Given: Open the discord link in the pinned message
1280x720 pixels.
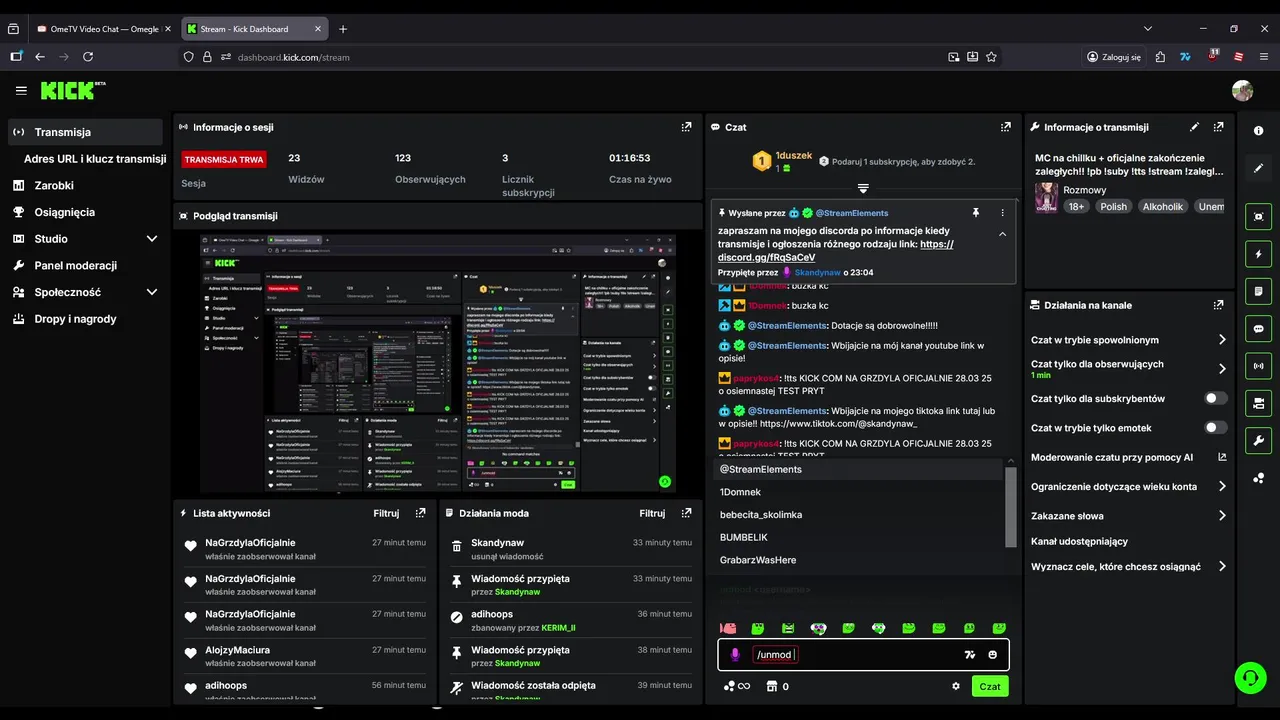Looking at the screenshot, I should 835,251.
